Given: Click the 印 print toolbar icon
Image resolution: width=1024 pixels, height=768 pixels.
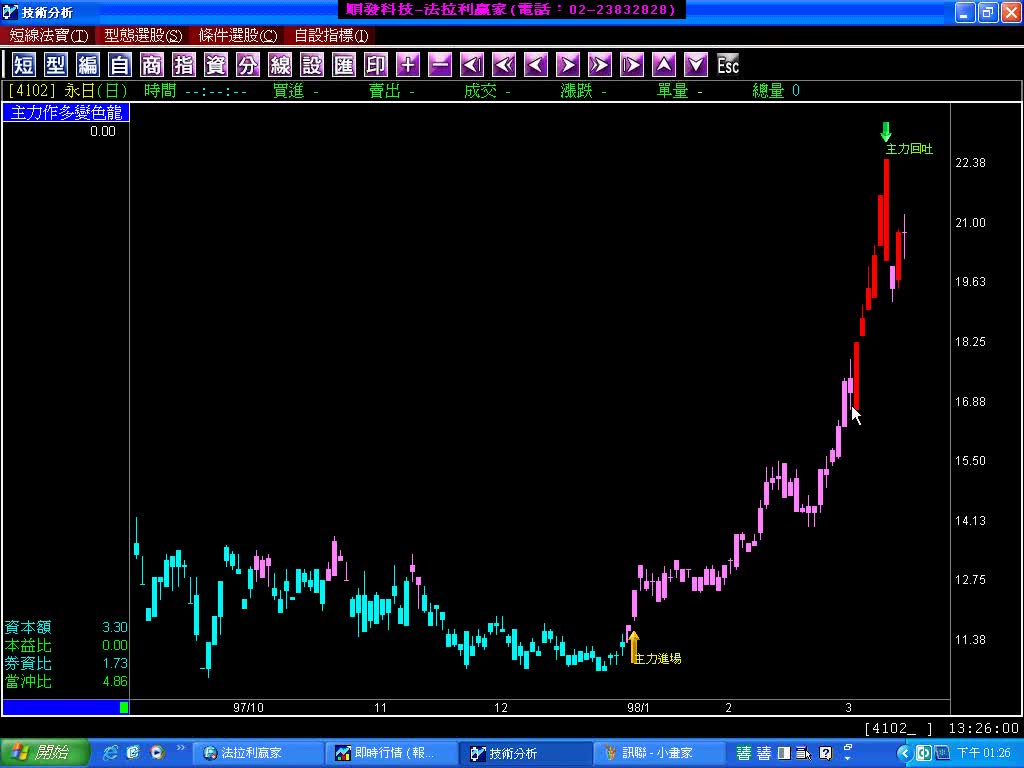Looking at the screenshot, I should pos(376,65).
